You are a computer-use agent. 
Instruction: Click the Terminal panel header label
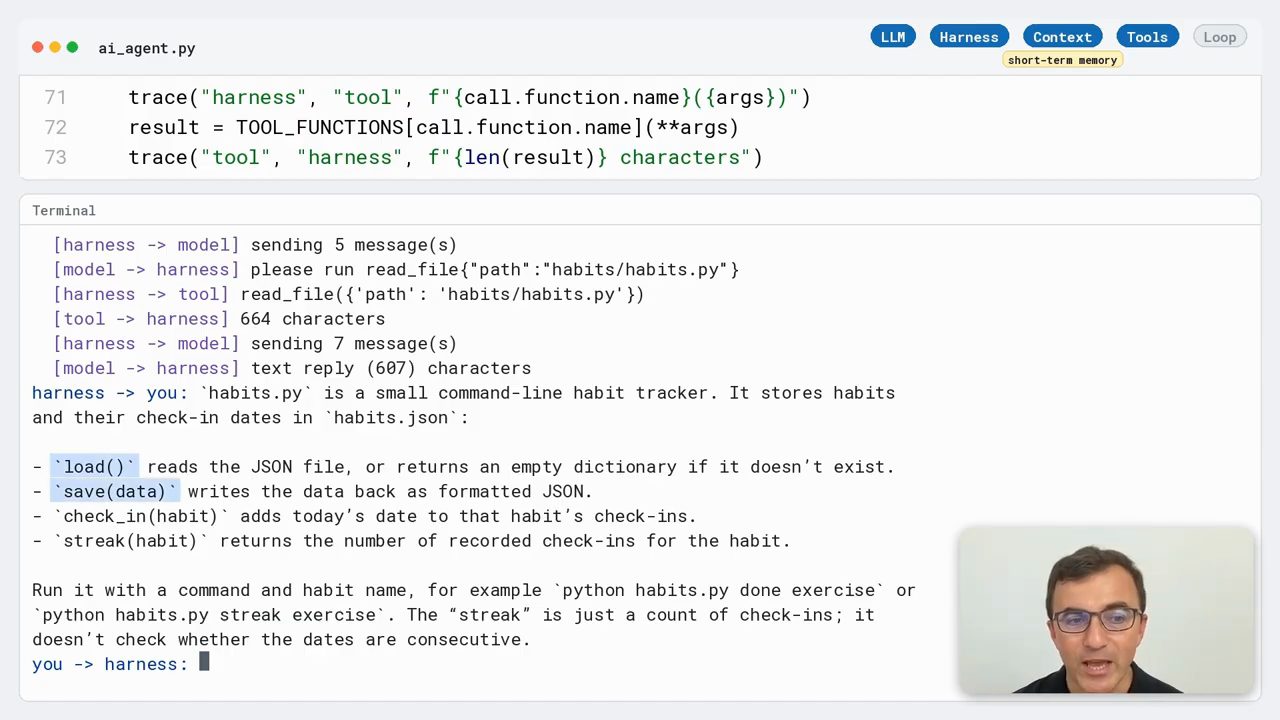pos(64,210)
